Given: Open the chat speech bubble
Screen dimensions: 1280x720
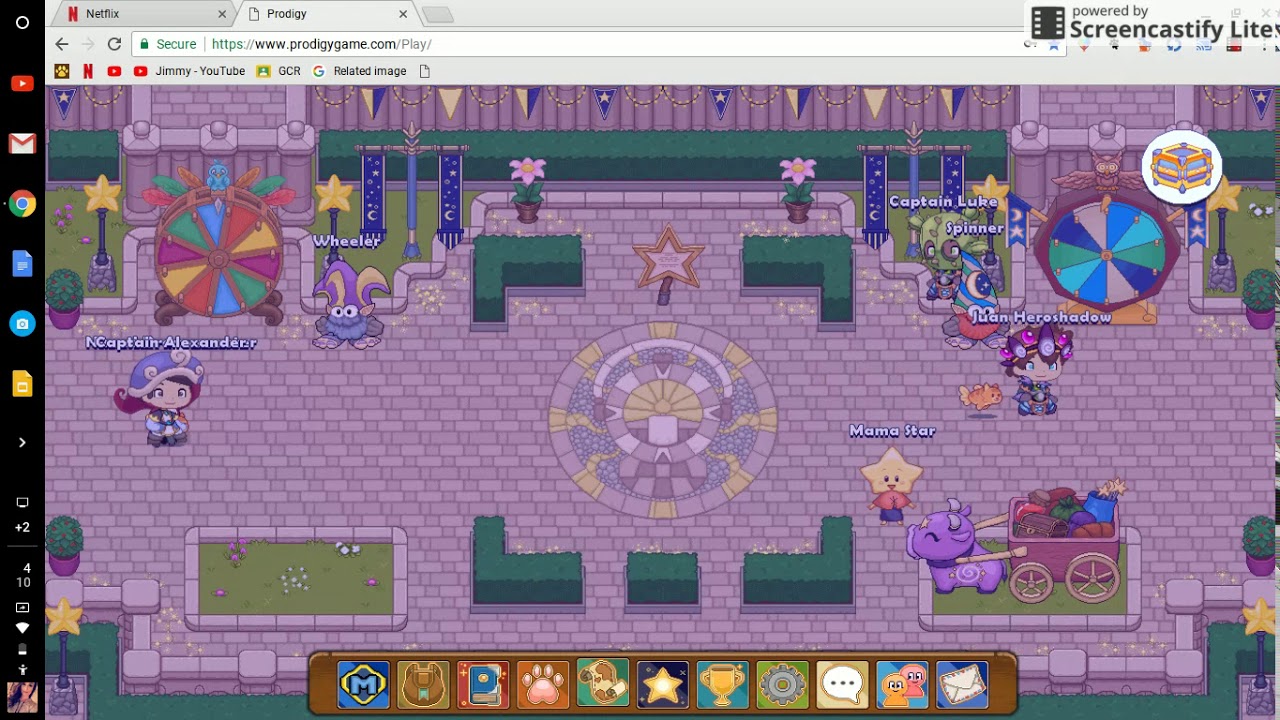Looking at the screenshot, I should (x=842, y=685).
